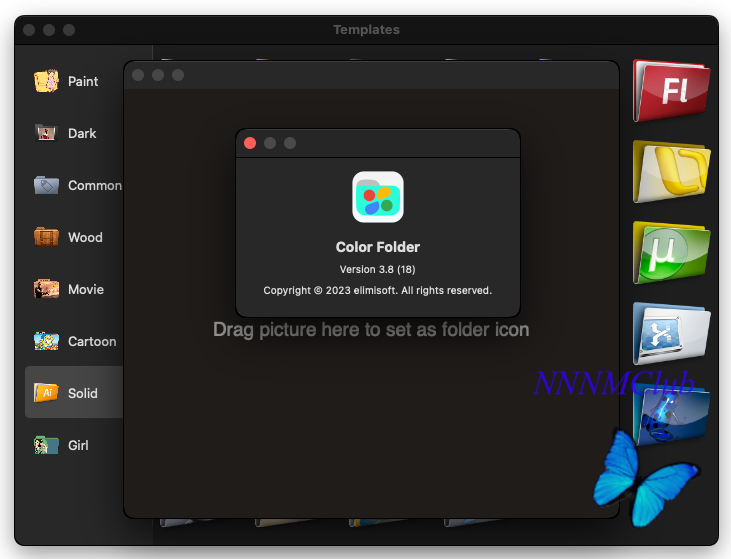
Task: Click the Movie category folder icon
Action: tap(46, 289)
